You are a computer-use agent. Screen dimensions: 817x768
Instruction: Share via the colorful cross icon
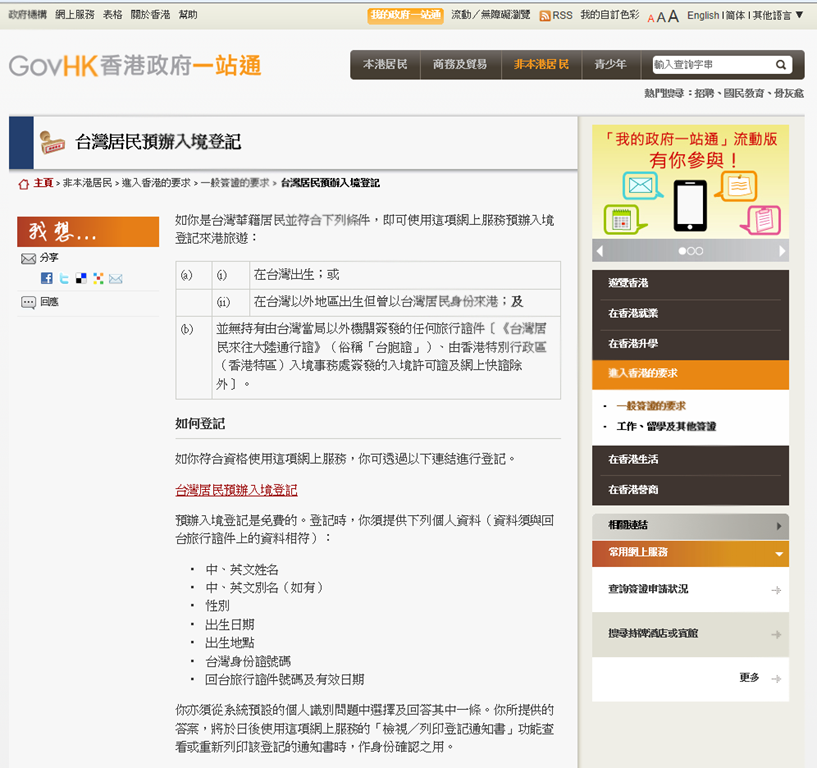point(98,278)
